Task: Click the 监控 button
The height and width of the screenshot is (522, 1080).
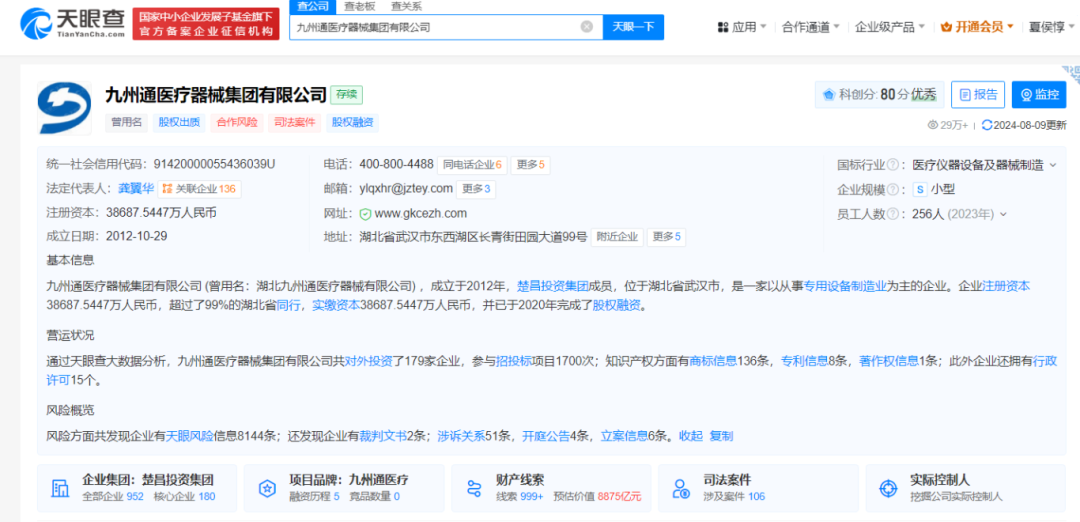Action: pyautogui.click(x=1039, y=94)
